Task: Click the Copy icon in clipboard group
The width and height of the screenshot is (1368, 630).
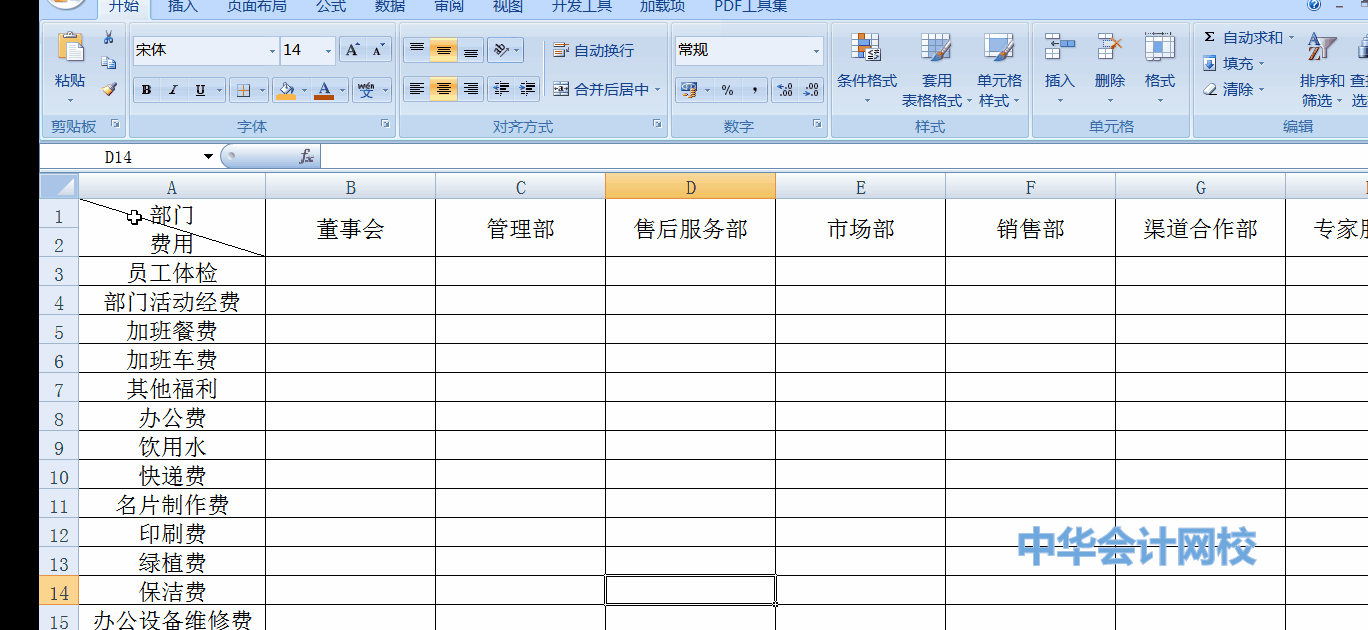Action: point(109,63)
